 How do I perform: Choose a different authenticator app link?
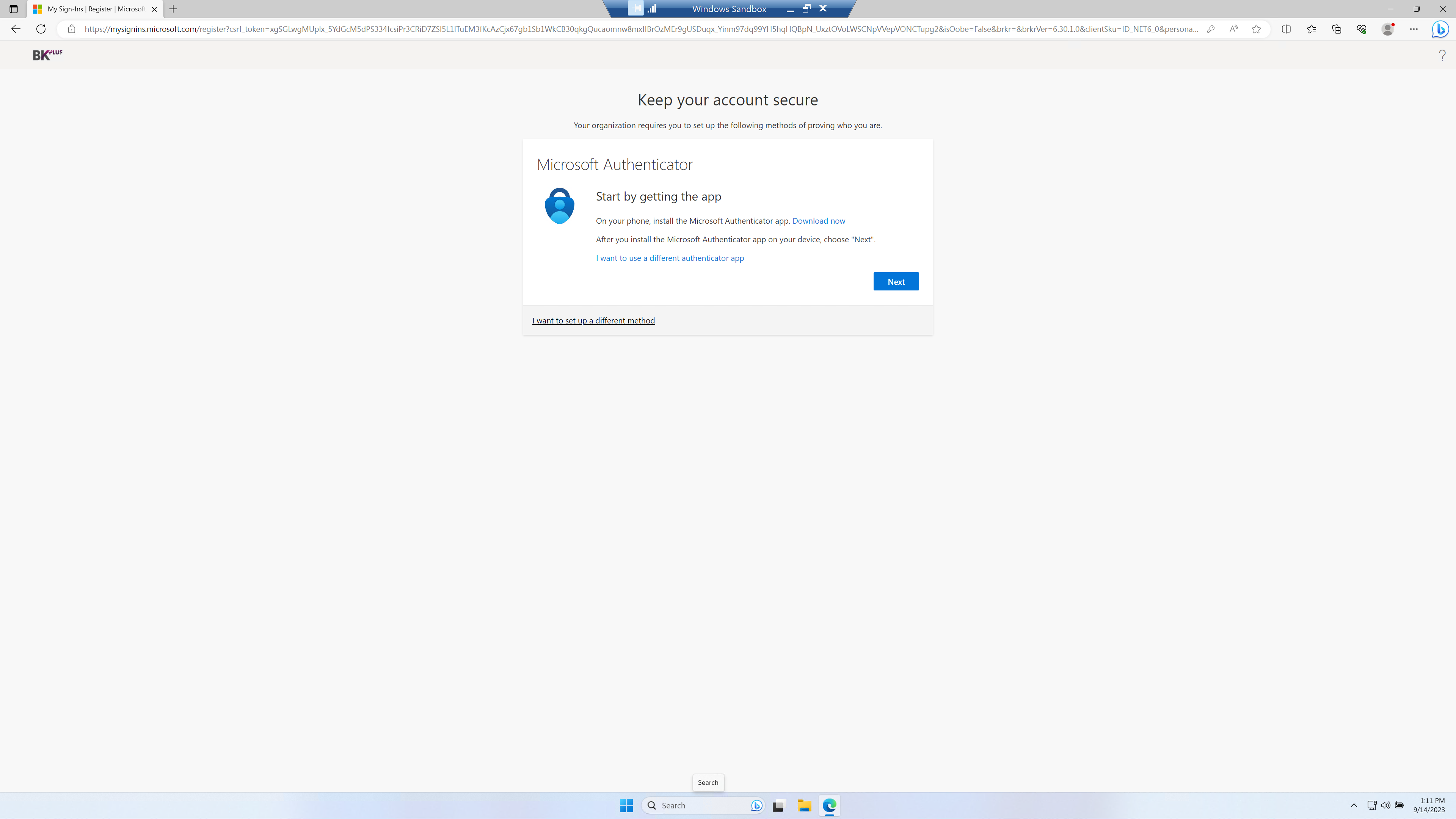coord(670,258)
